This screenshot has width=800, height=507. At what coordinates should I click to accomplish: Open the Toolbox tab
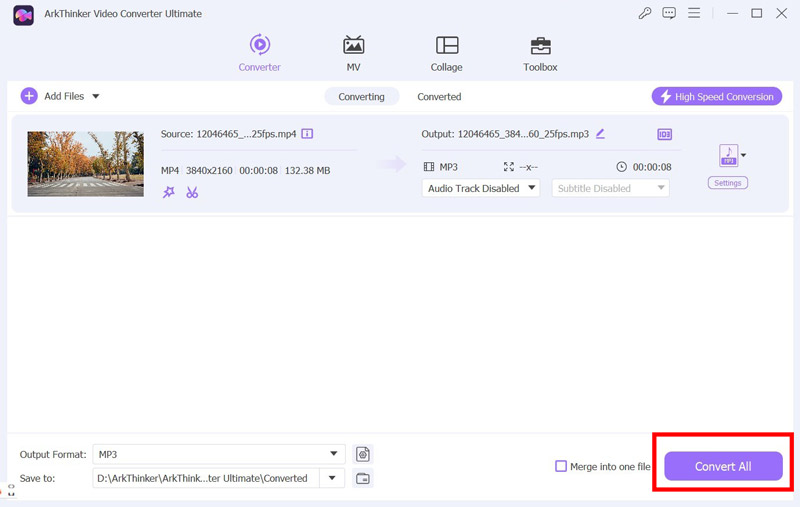tap(540, 53)
